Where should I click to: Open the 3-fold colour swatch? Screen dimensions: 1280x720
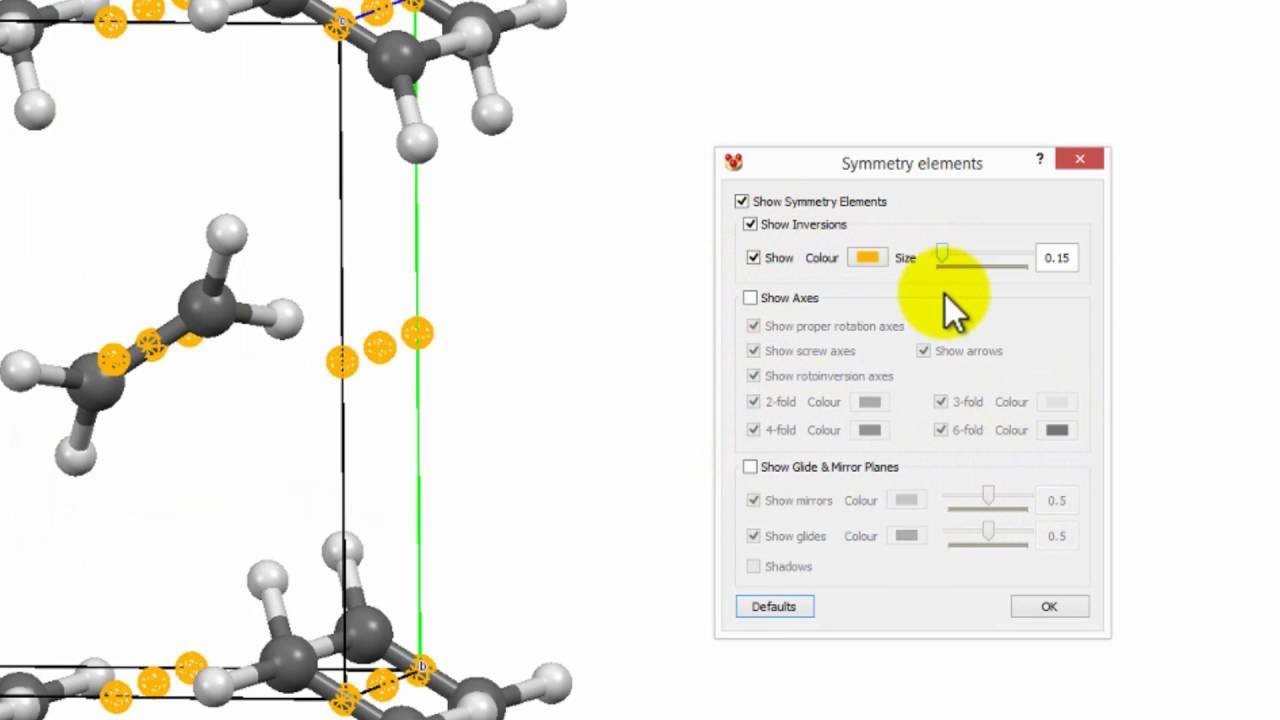pyautogui.click(x=1057, y=402)
